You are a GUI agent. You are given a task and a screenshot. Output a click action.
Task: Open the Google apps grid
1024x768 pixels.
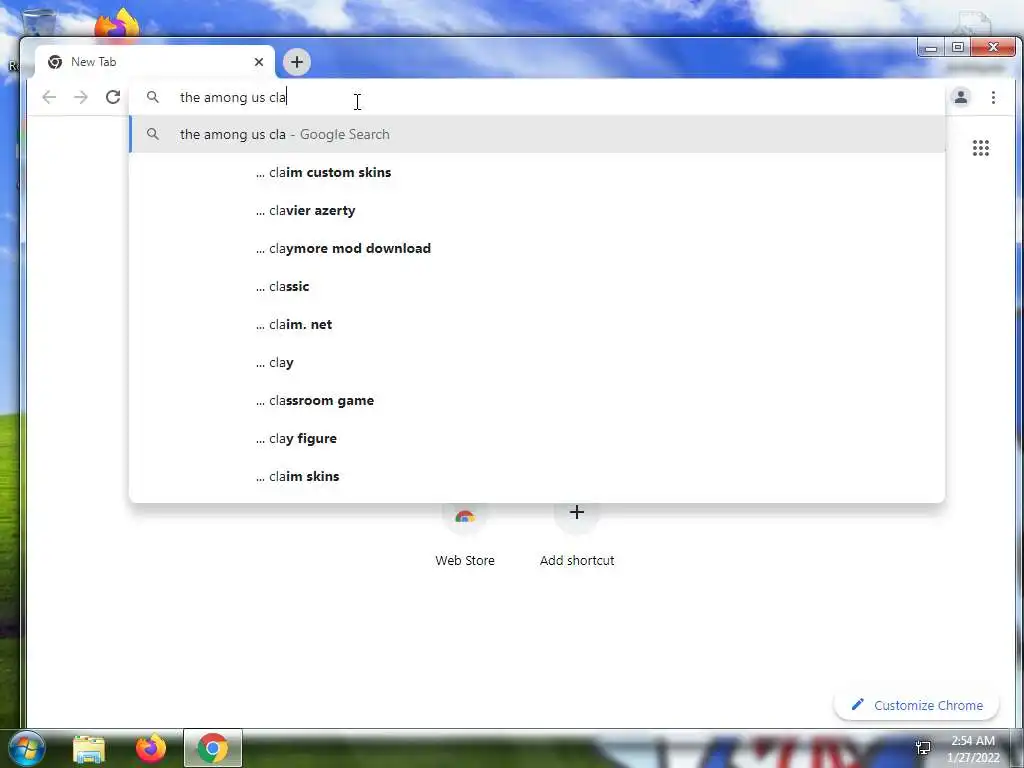[x=980, y=148]
